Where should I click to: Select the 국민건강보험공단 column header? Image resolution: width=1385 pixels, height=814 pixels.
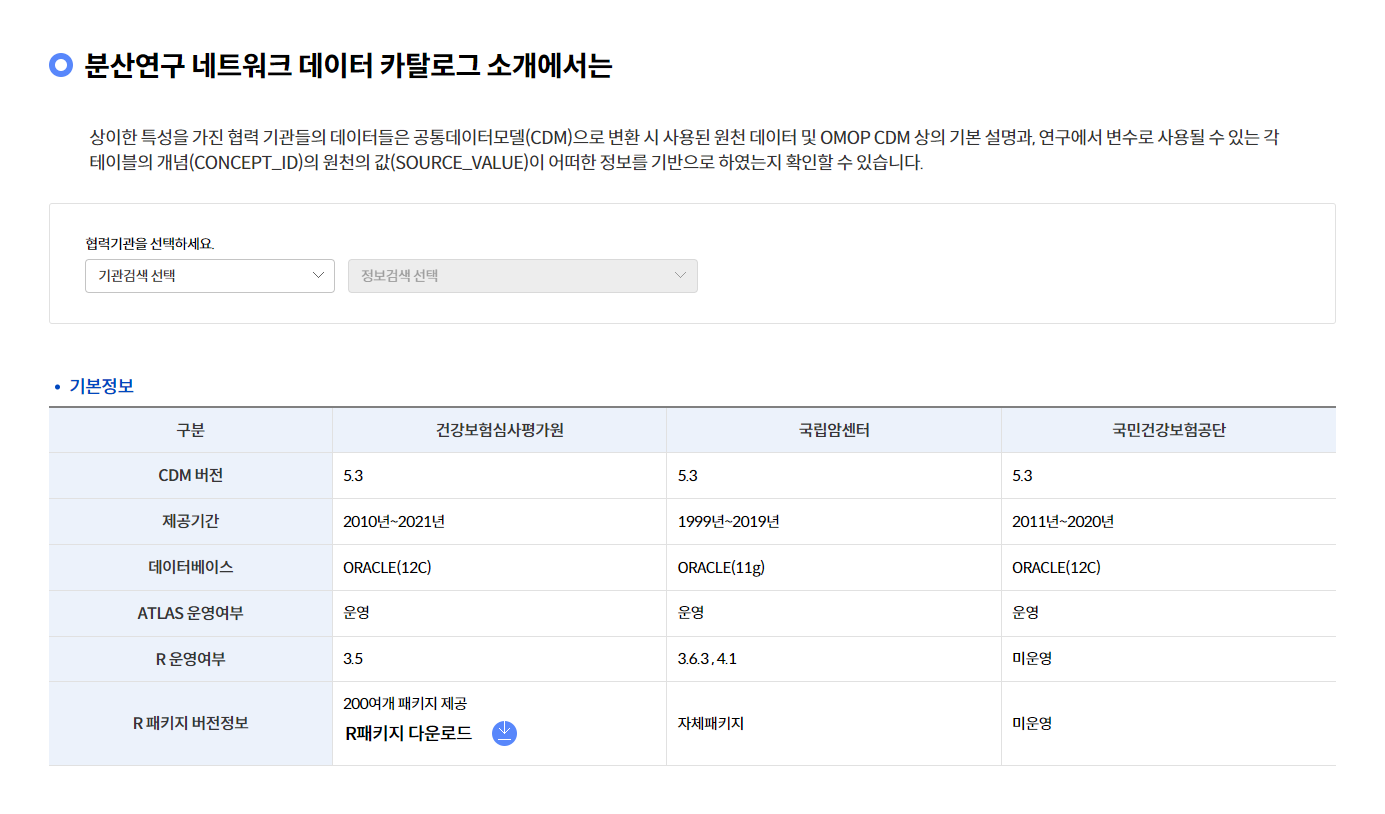[x=1168, y=430]
